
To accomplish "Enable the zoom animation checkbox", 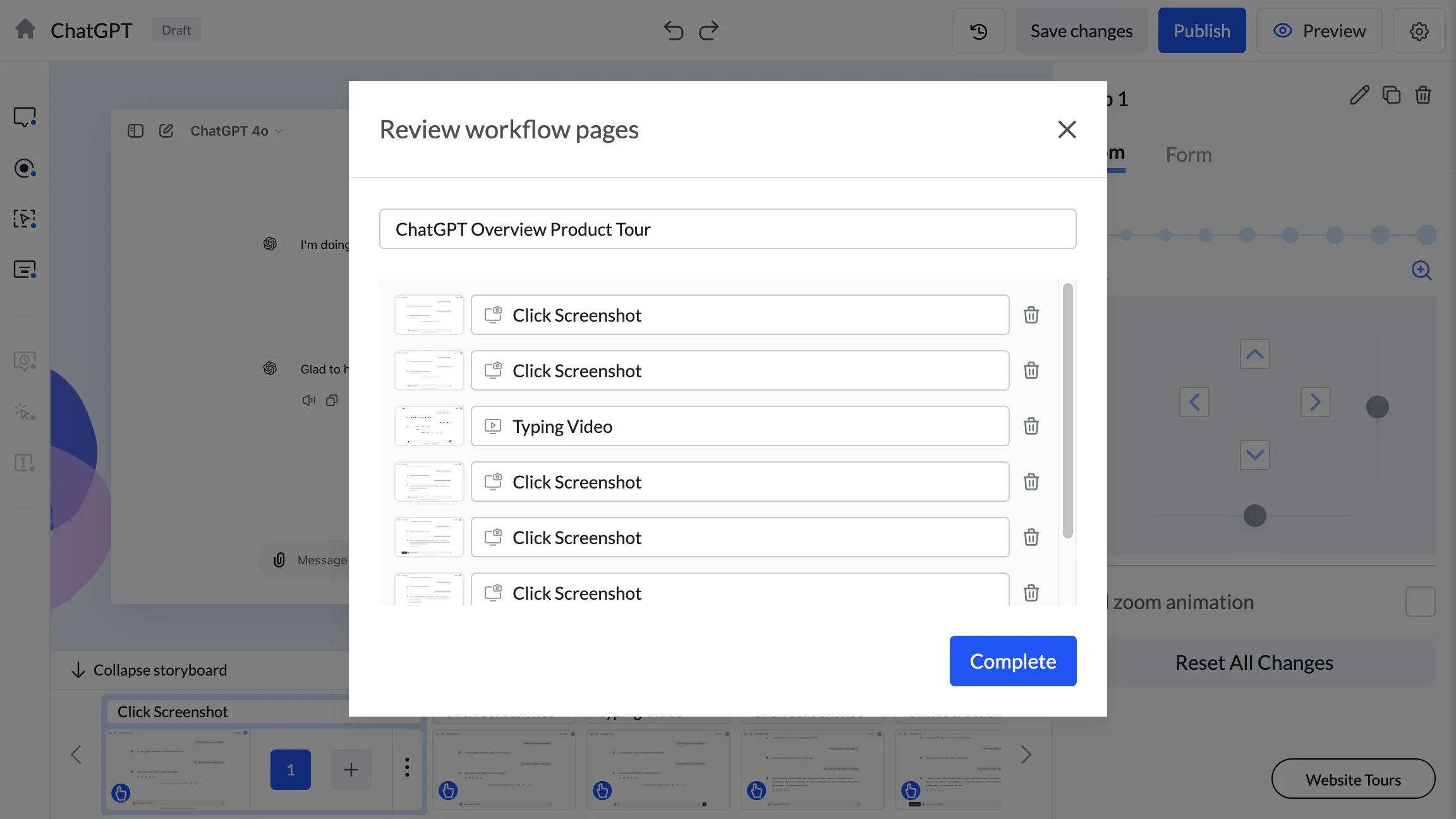I will [x=1420, y=602].
